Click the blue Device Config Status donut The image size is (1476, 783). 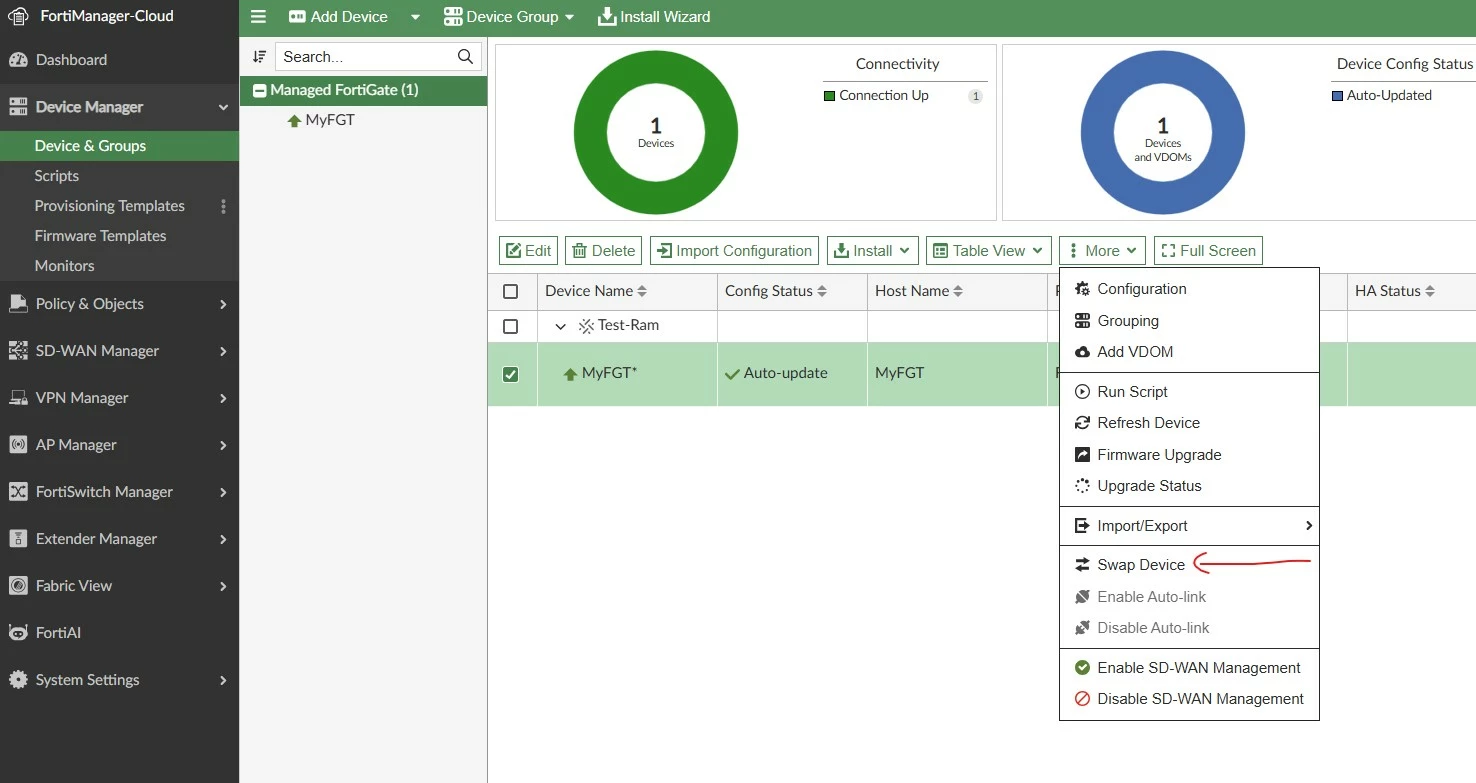pyautogui.click(x=1163, y=132)
